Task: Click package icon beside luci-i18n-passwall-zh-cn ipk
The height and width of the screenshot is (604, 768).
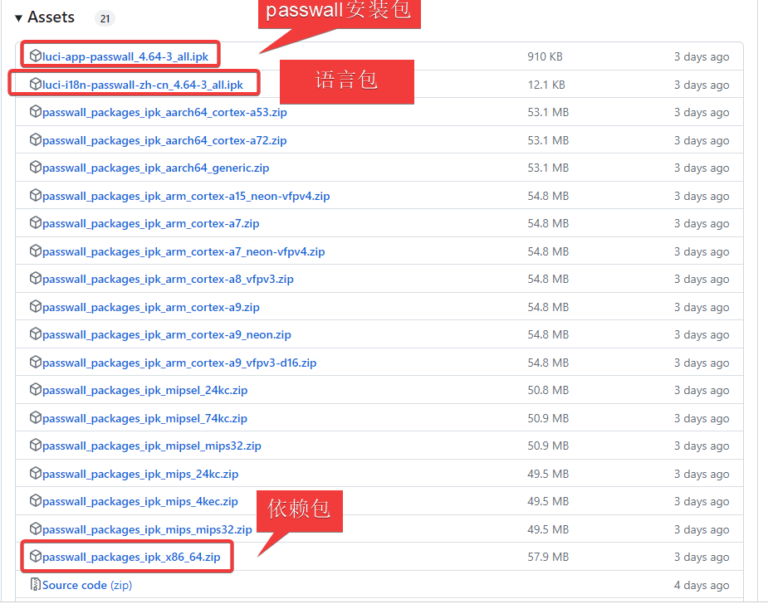Action: click(x=36, y=85)
